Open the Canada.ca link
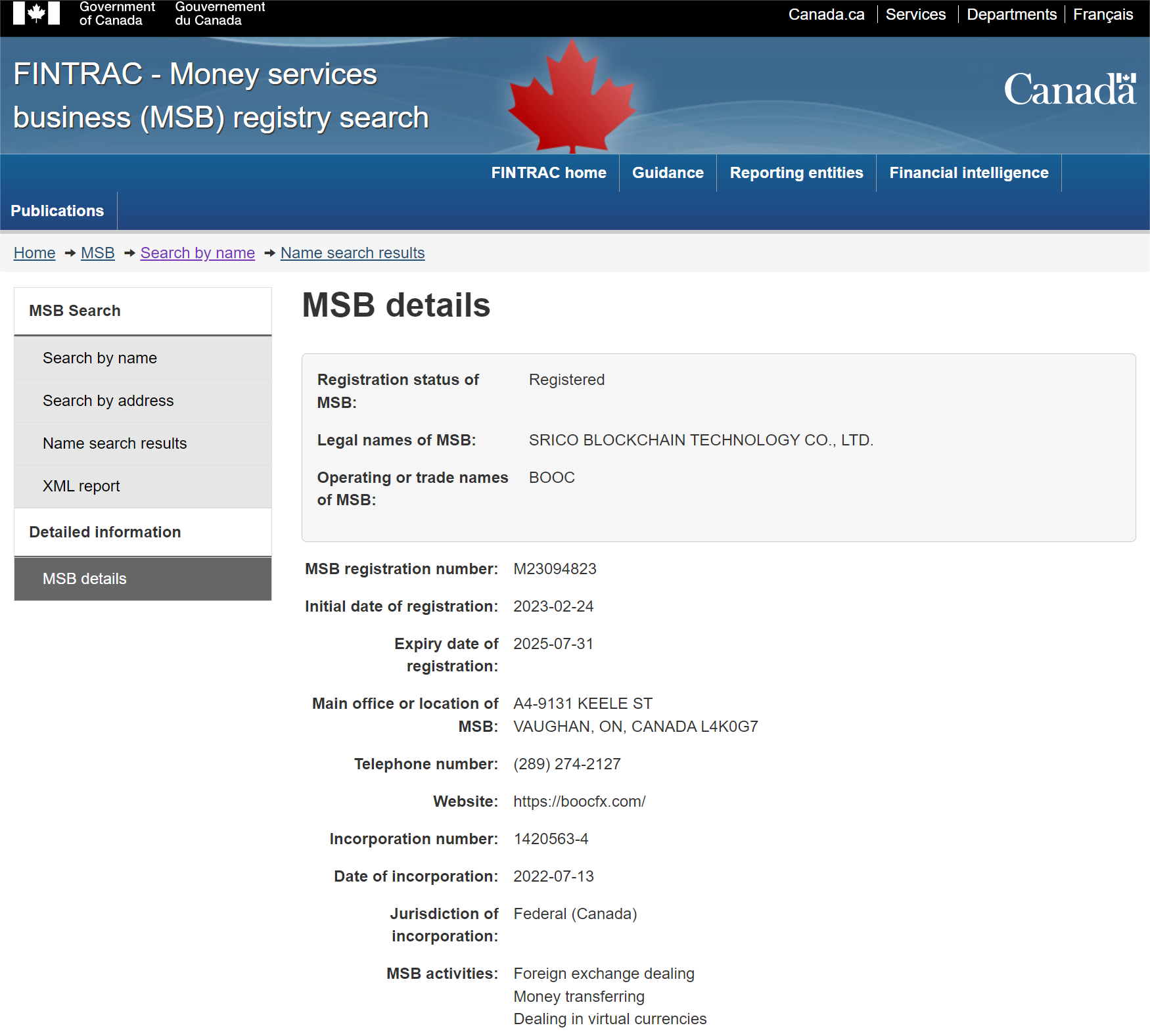This screenshot has height=1036, width=1150. tap(826, 14)
